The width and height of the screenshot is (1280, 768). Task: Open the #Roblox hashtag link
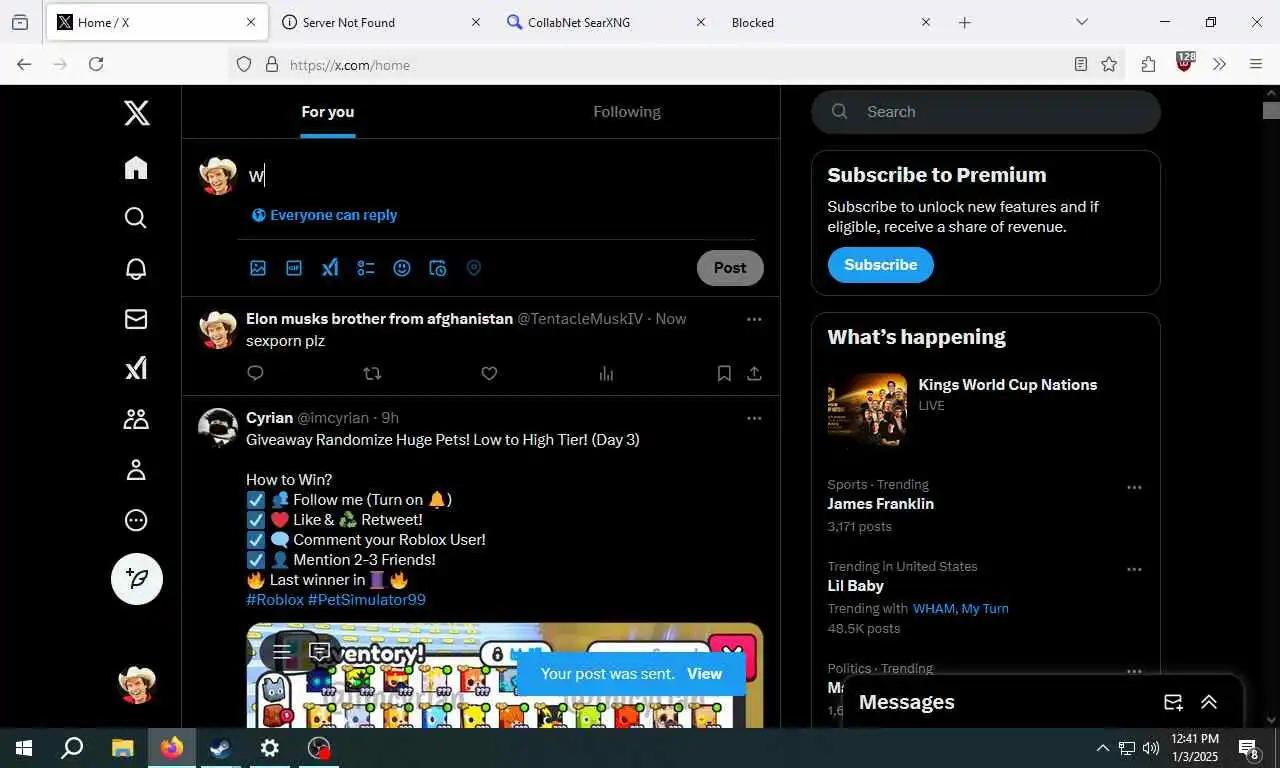click(275, 600)
